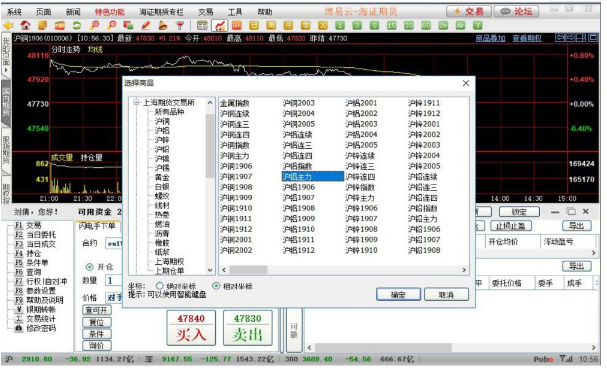Open the yellow note toolbar icon
This screenshot has height=368, width=607.
[x=43, y=26]
